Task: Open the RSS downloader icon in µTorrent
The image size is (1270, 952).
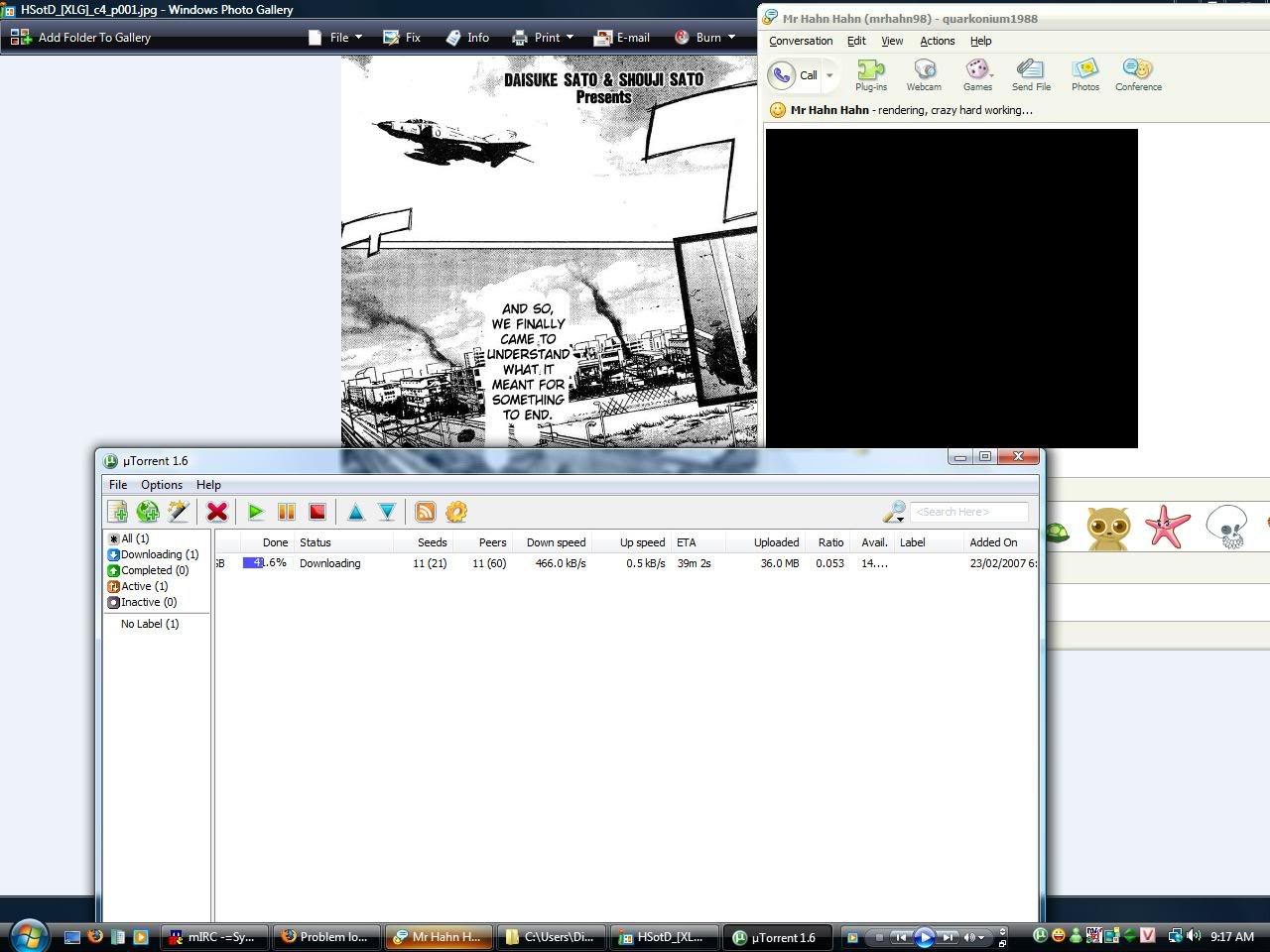Action: tap(426, 512)
